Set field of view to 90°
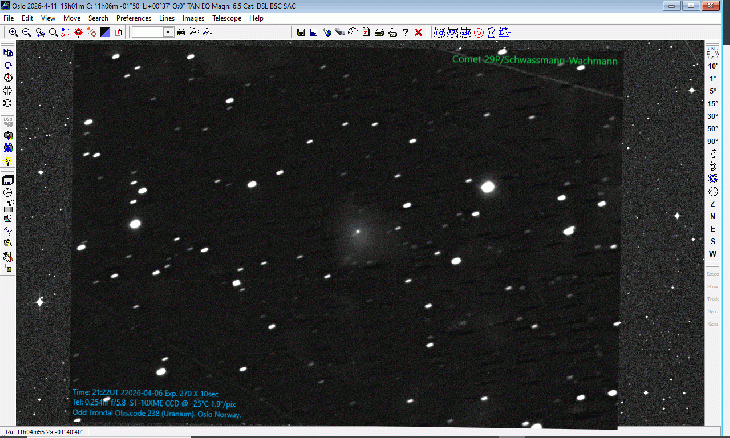Viewport: 730px width, 438px height. pyautogui.click(x=713, y=141)
